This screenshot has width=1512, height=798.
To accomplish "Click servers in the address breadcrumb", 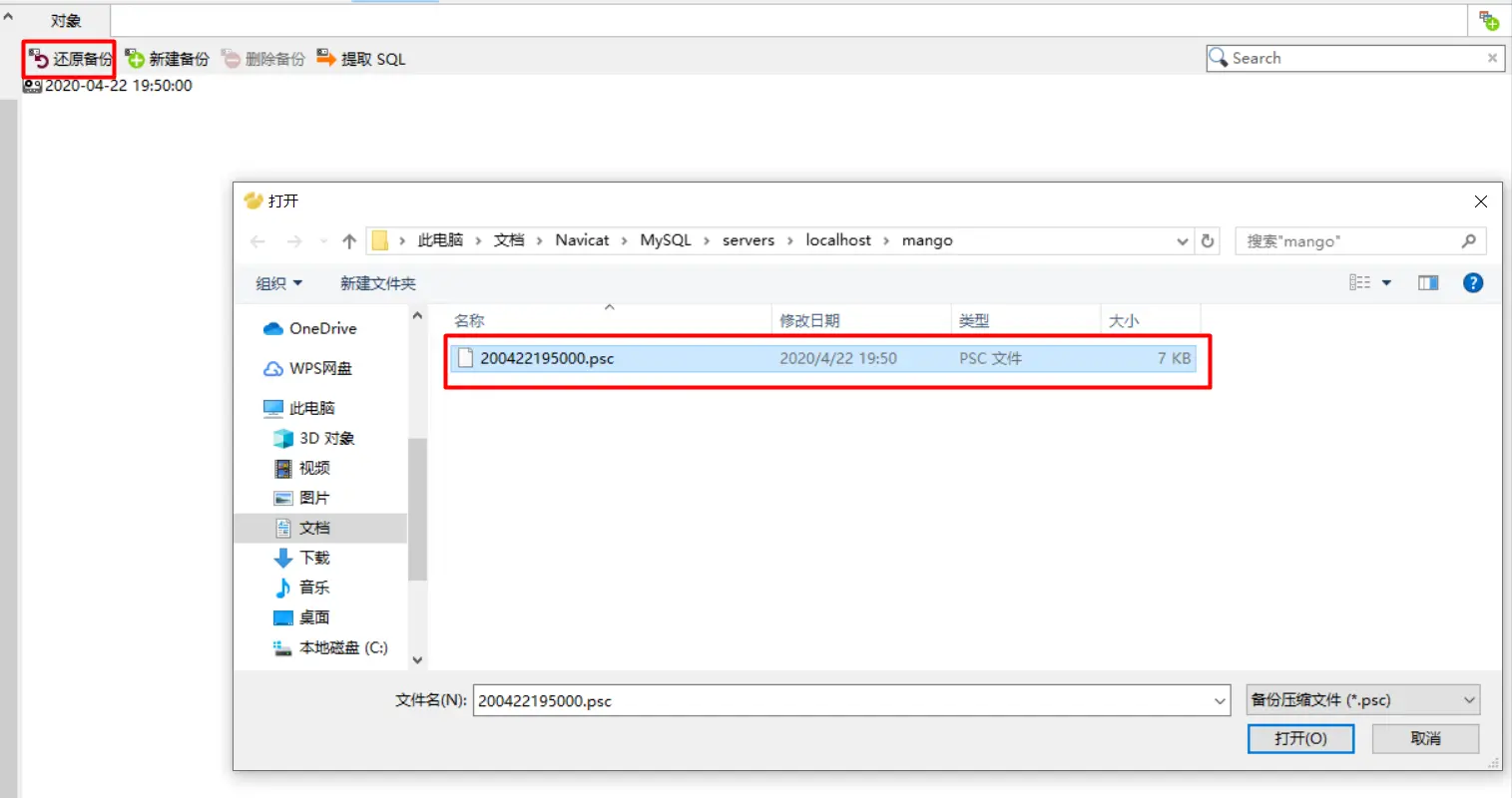I will click(749, 240).
